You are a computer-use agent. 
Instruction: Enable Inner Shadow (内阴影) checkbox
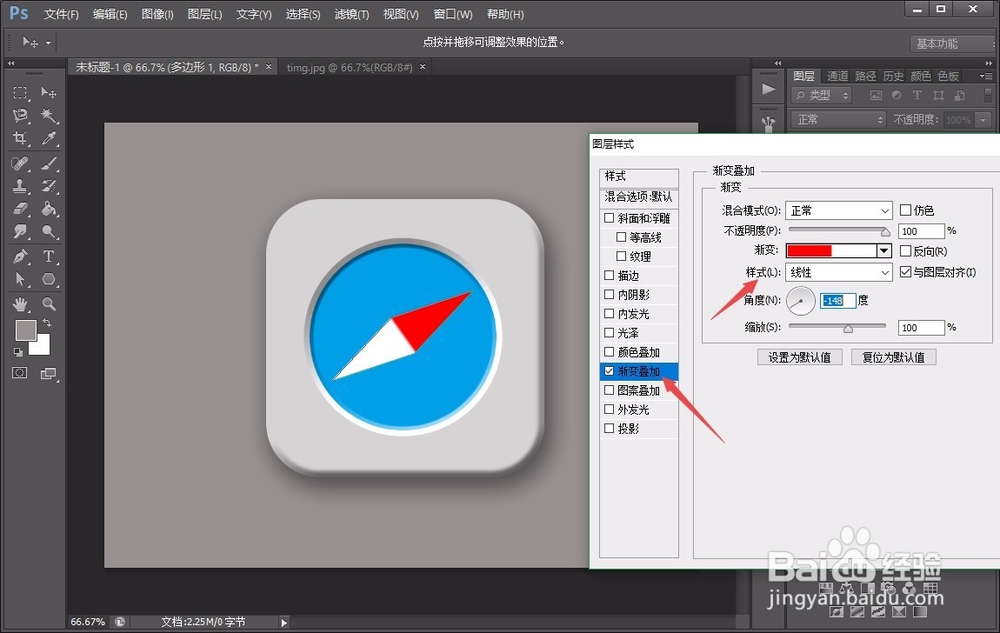click(609, 295)
